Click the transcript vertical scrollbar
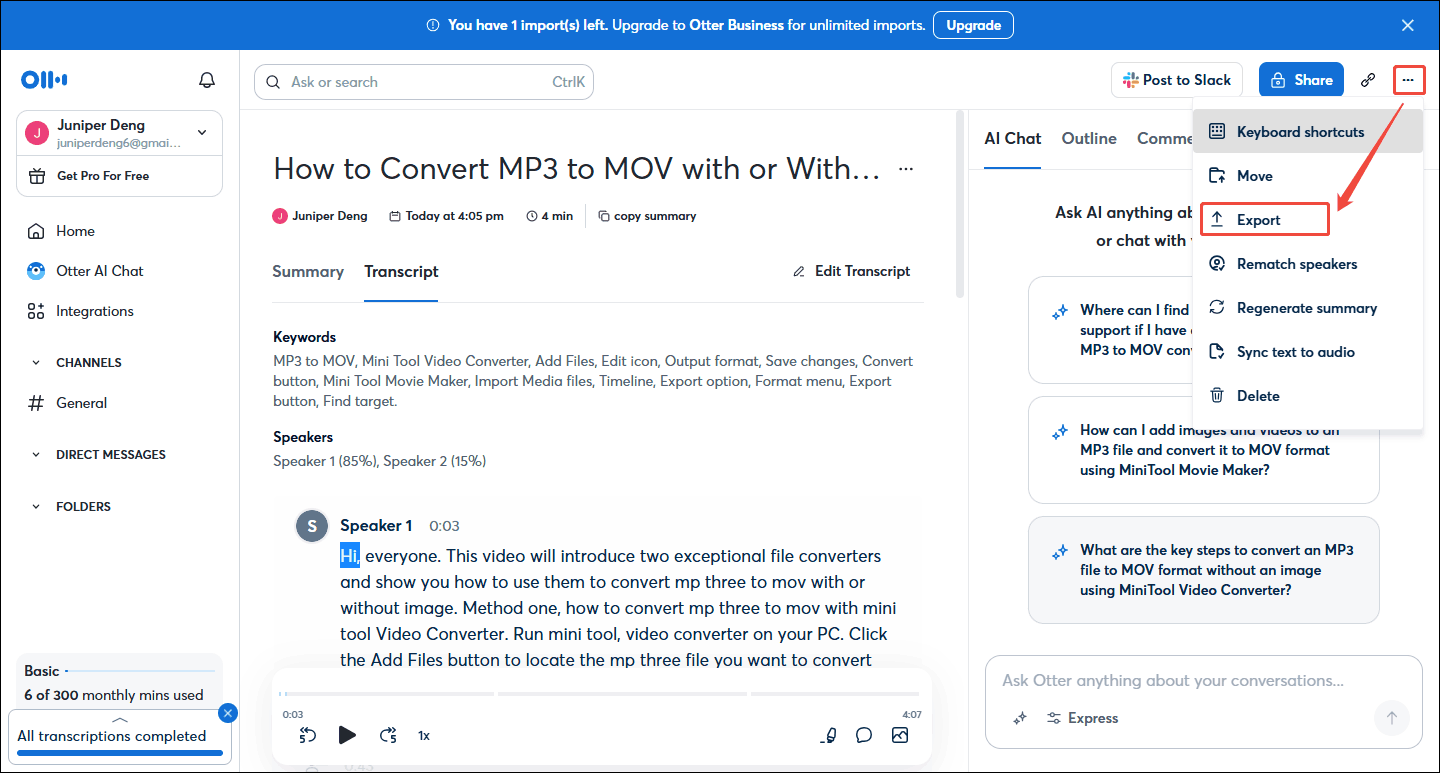 click(x=960, y=204)
